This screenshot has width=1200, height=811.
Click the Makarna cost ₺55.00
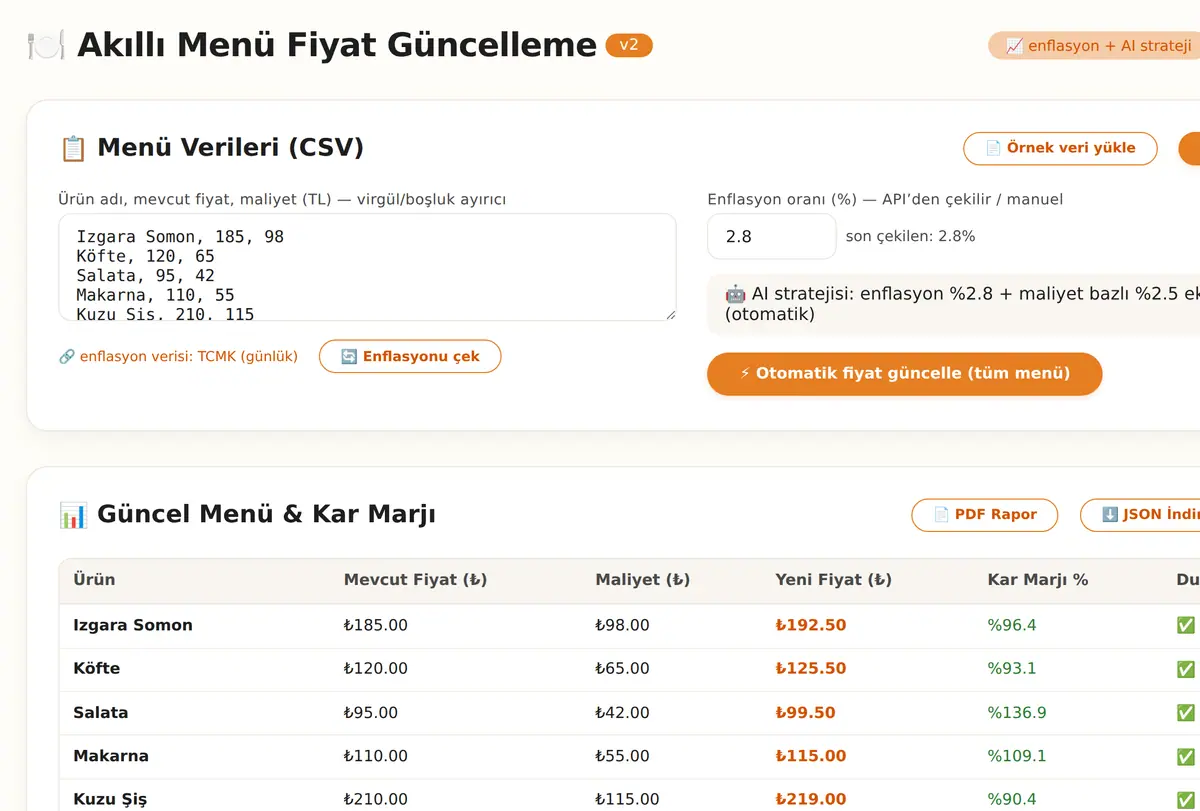(x=622, y=756)
